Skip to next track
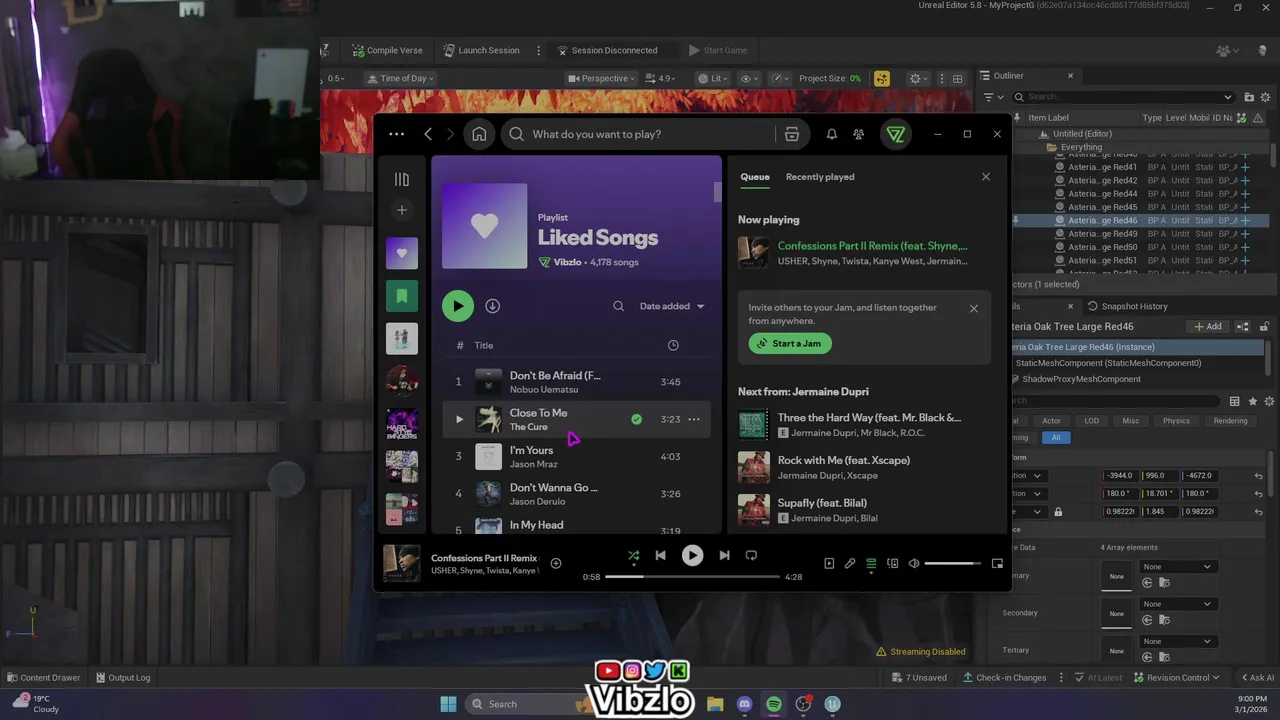This screenshot has width=1280, height=720. [x=724, y=555]
